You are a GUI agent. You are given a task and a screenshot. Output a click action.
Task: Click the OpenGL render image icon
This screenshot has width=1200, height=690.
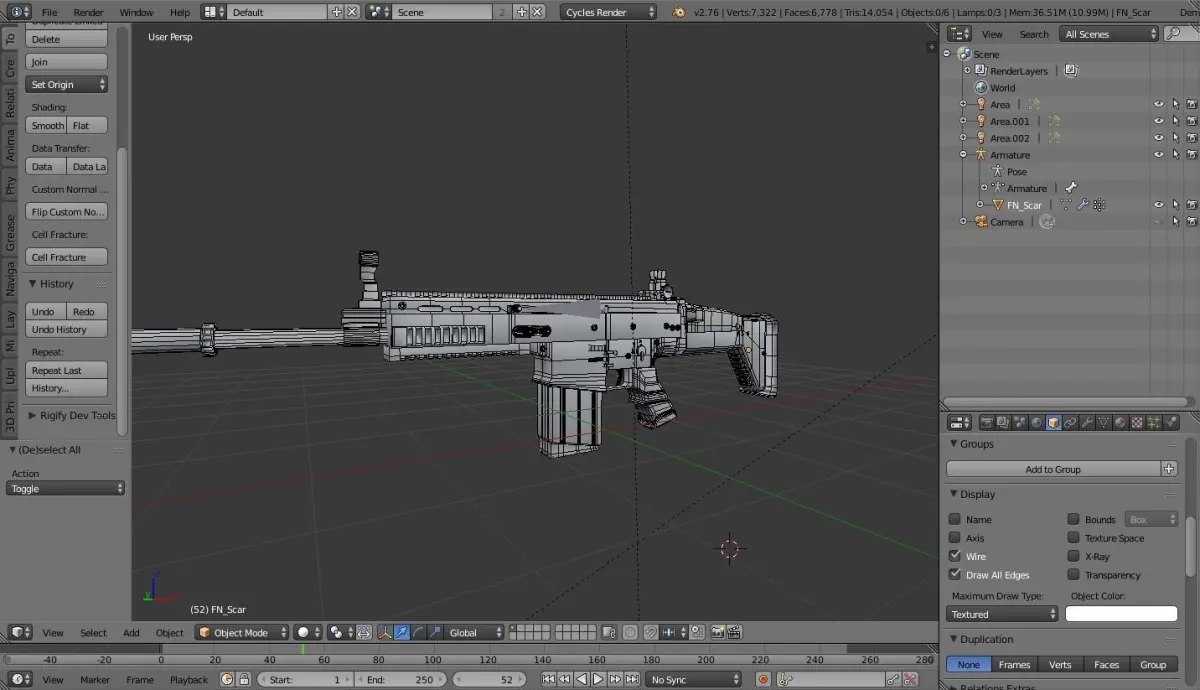[x=717, y=632]
